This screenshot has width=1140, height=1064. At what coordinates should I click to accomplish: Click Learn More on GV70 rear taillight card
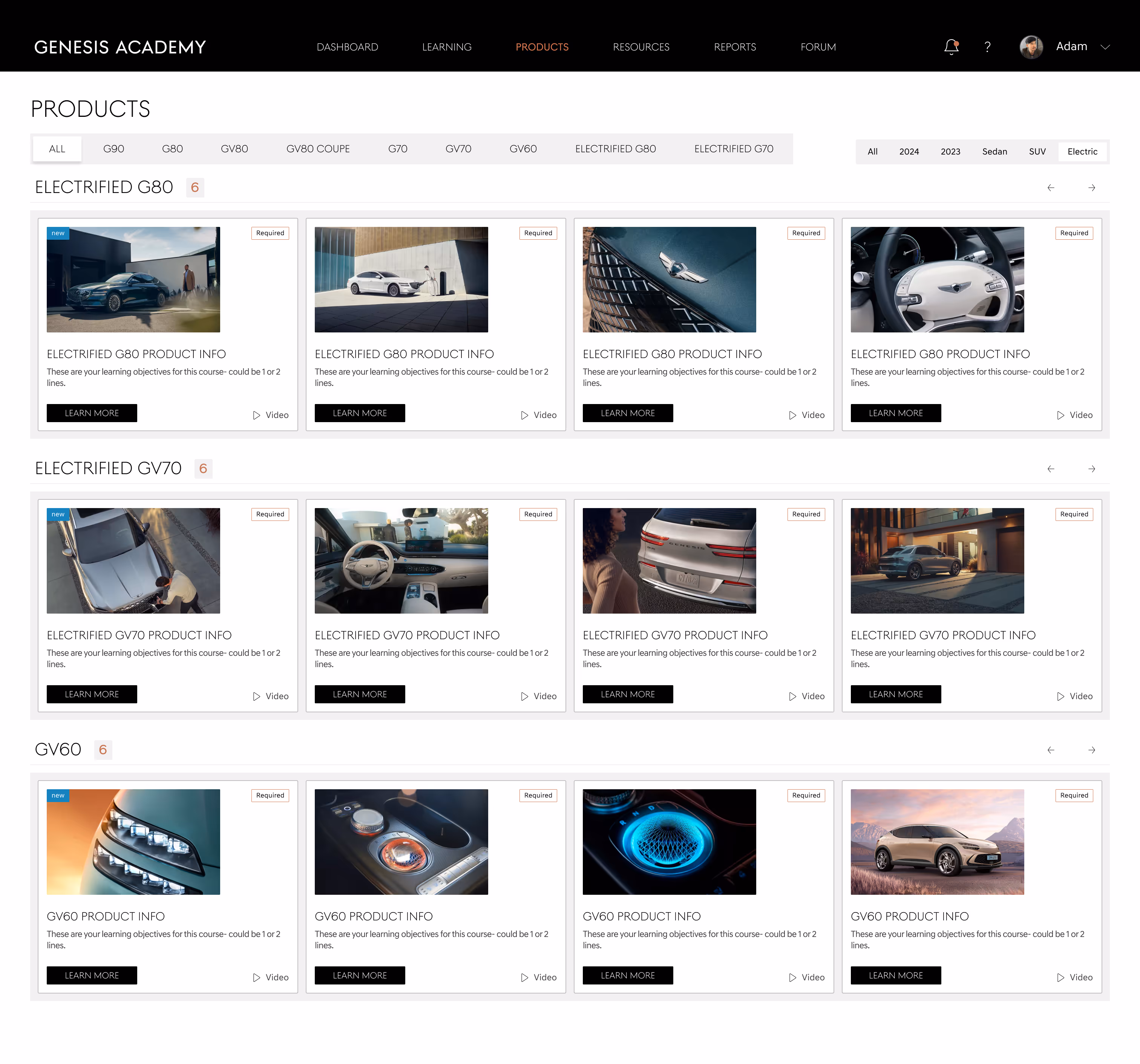(628, 694)
